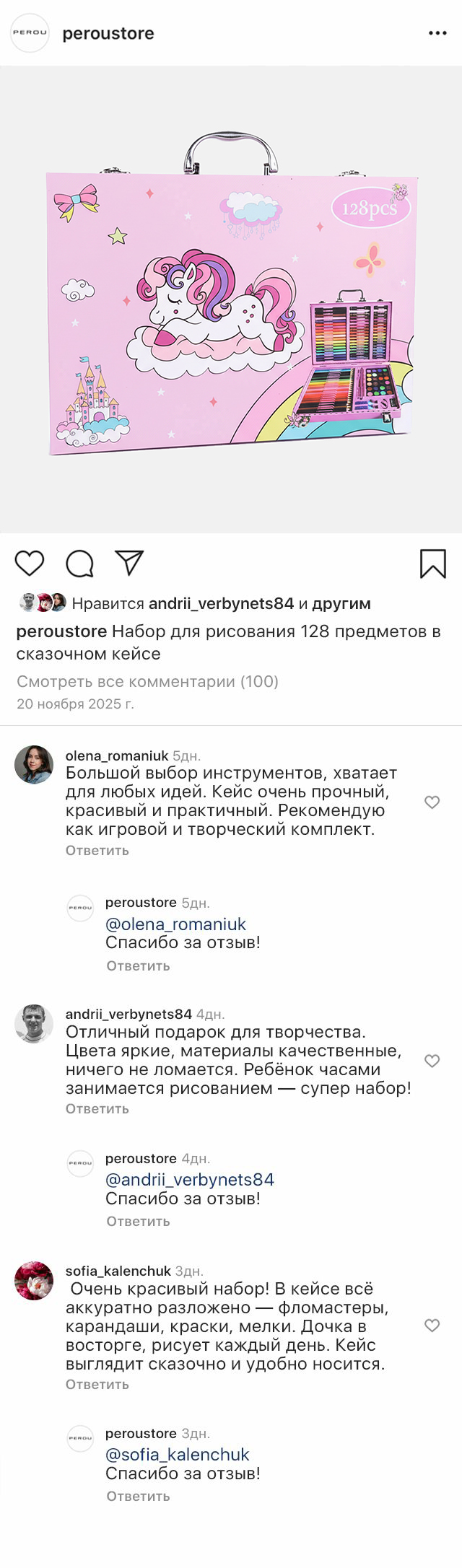Viewport: 462px width, 1568px height.
Task: Reply to olena_romaniuk's comment
Action: tap(97, 850)
